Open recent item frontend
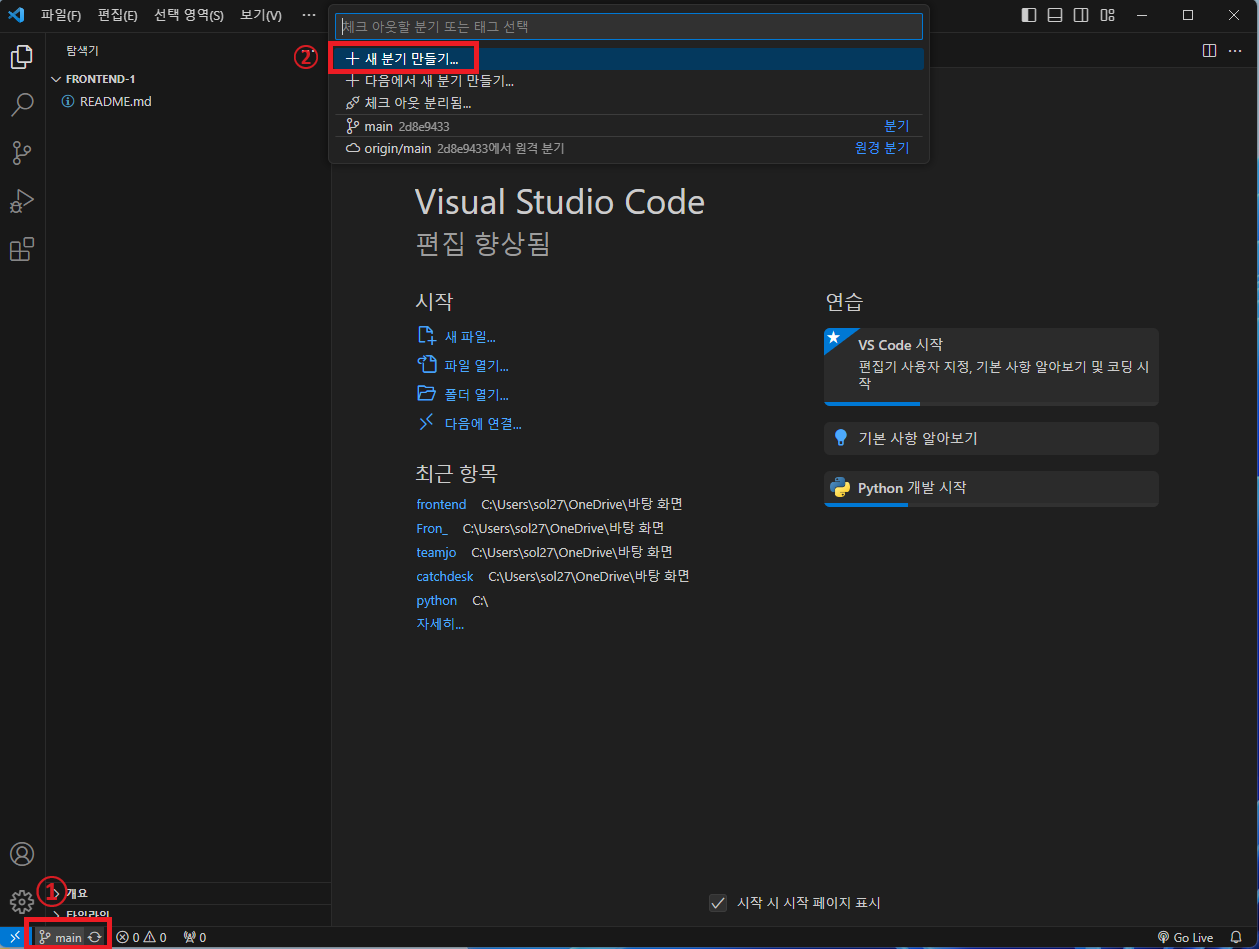This screenshot has height=949, width=1259. (x=441, y=504)
